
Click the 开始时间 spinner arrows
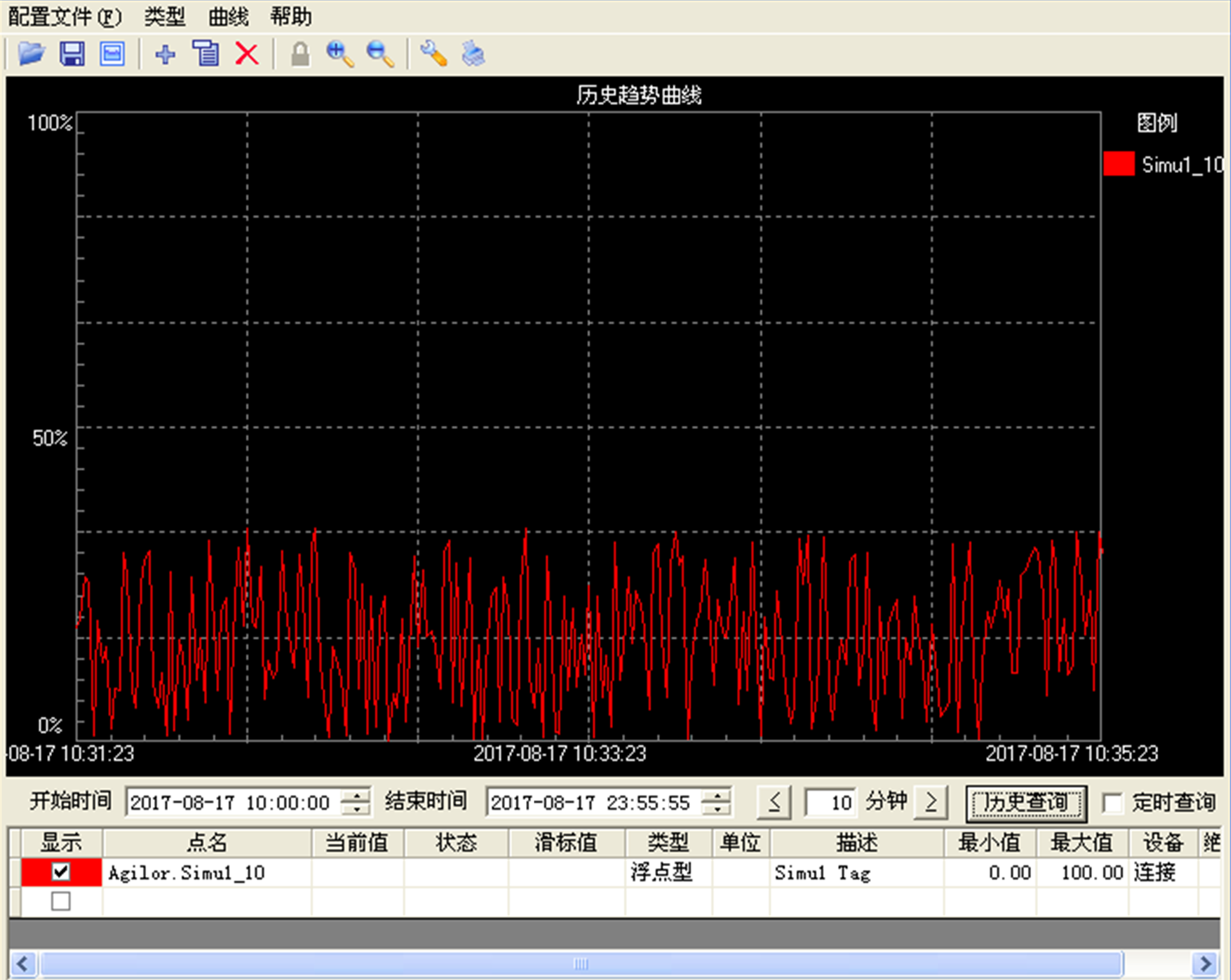pos(356,803)
